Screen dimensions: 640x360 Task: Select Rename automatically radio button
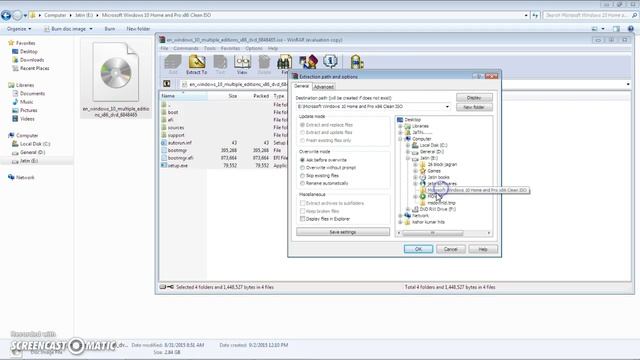coord(302,183)
